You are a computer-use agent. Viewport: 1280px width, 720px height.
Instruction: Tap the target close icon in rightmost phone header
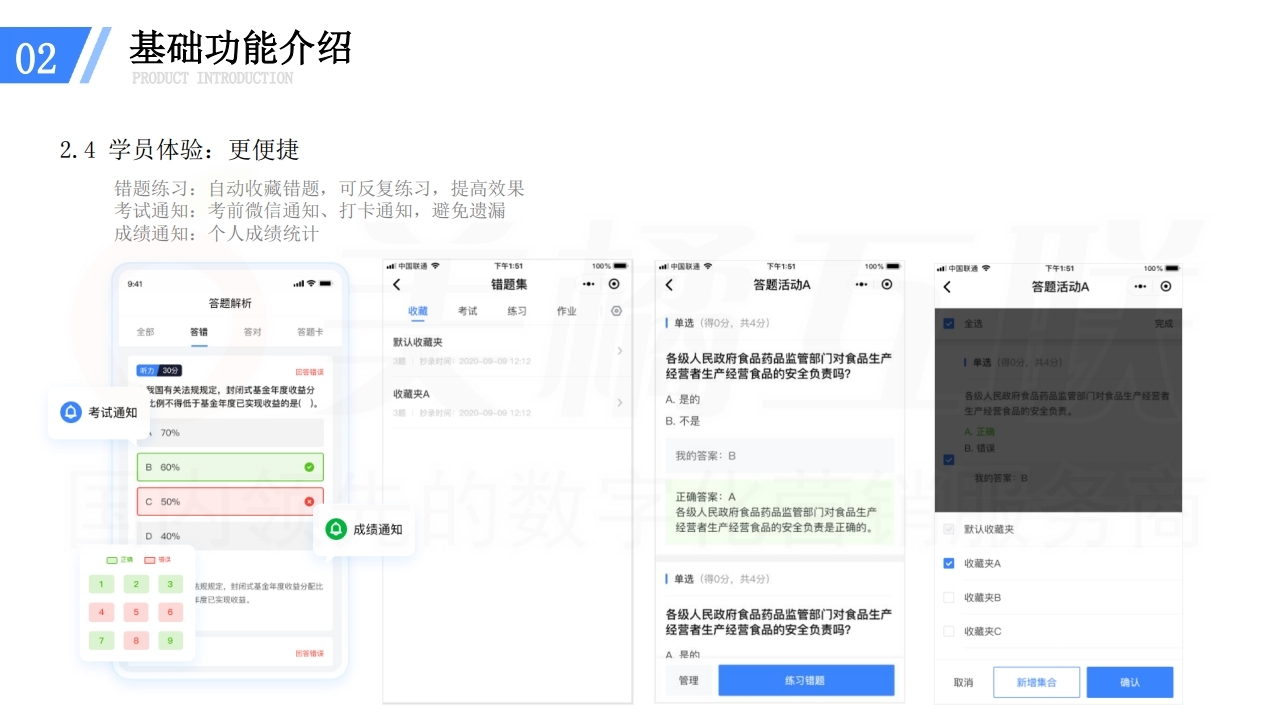(x=1165, y=287)
